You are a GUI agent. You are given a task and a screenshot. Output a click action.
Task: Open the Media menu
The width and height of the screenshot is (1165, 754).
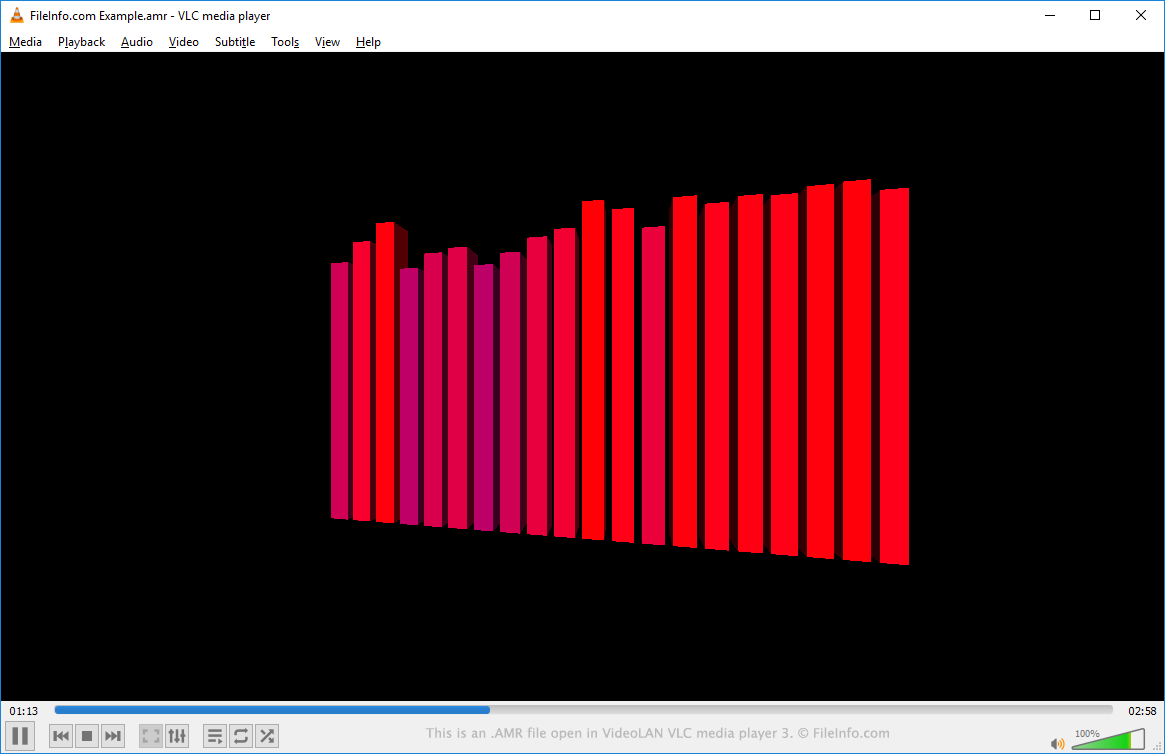pyautogui.click(x=25, y=42)
